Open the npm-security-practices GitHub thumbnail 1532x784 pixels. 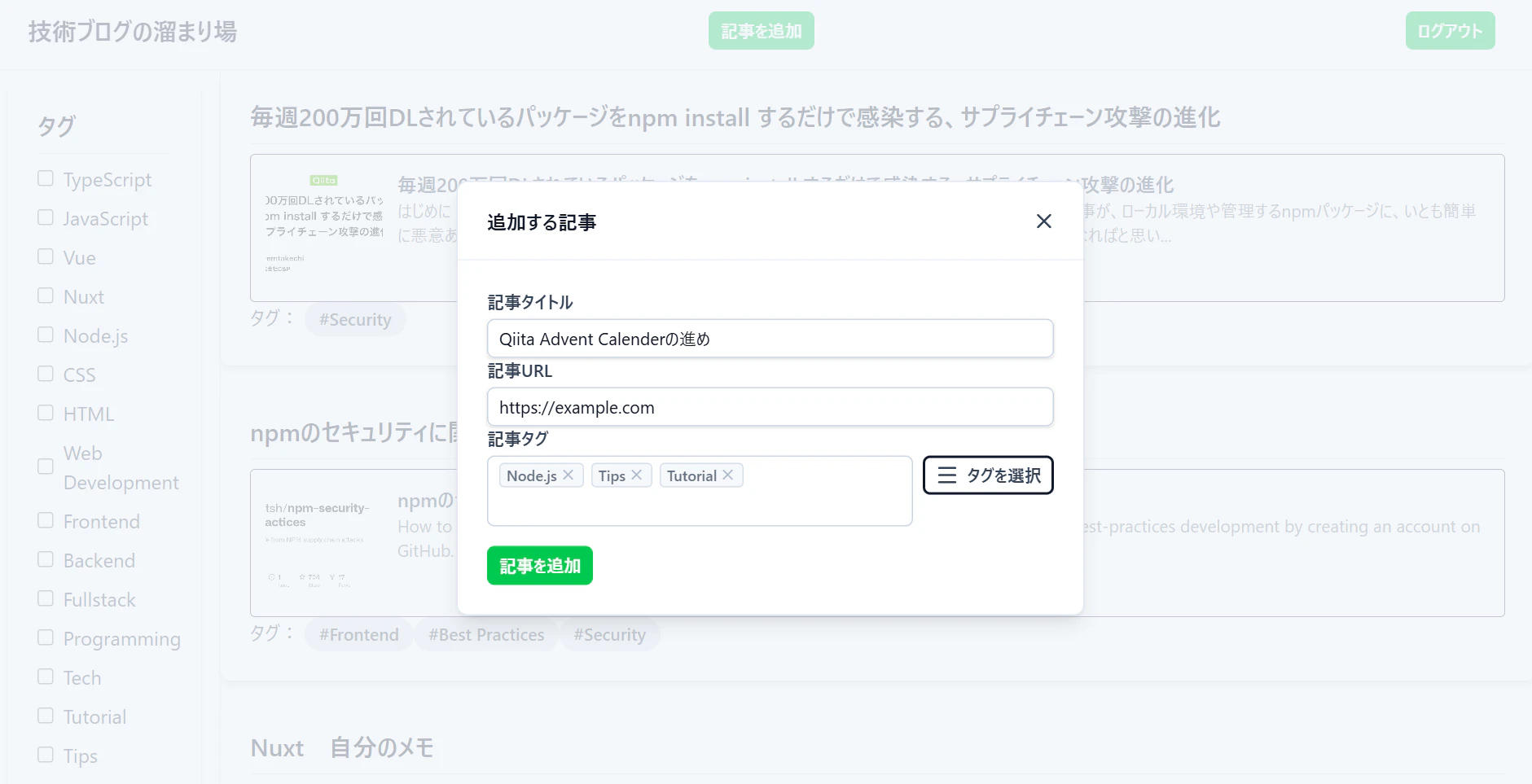(324, 541)
